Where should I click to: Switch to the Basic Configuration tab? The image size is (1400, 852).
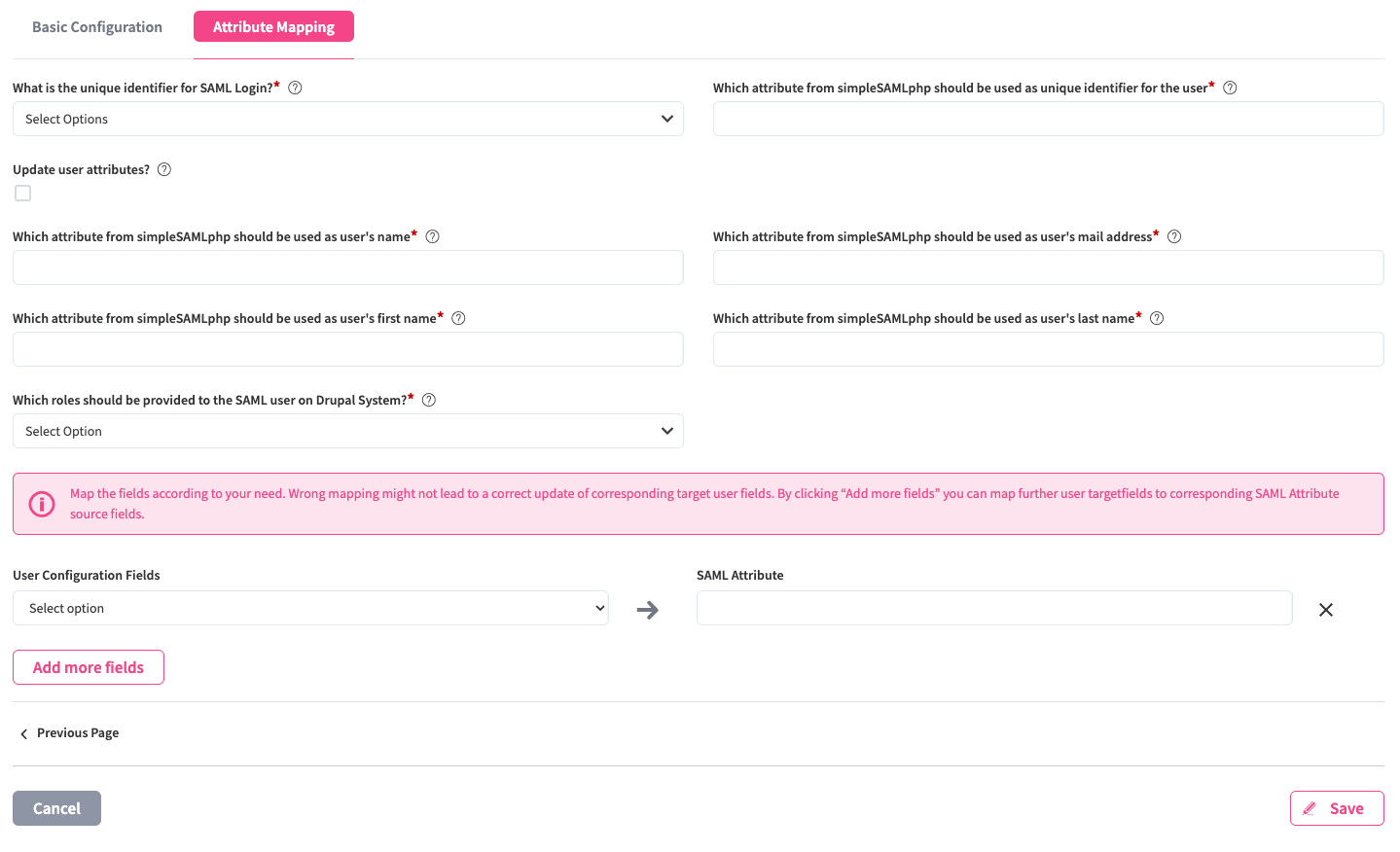coord(97,27)
